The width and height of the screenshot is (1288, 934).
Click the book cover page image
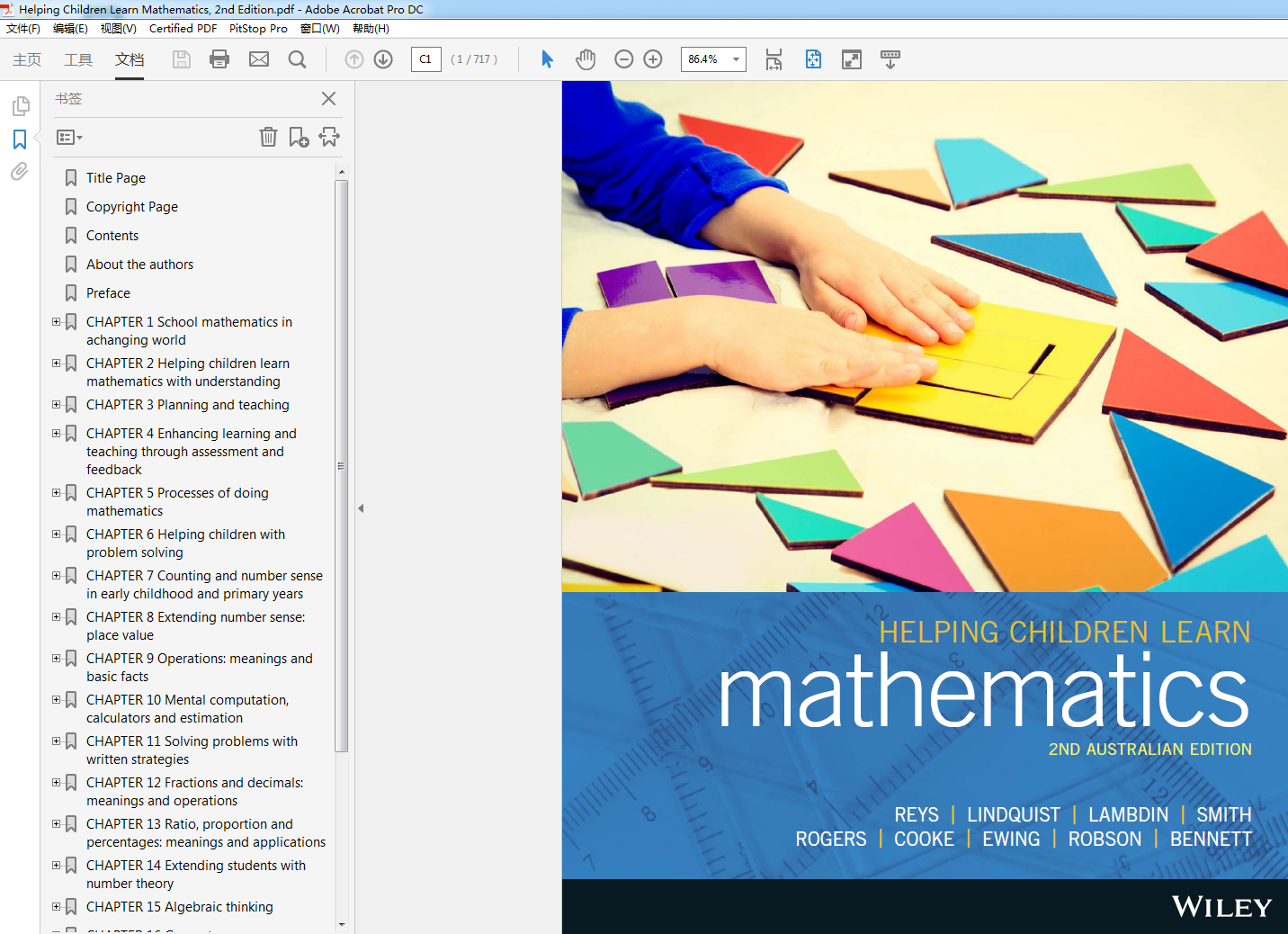point(925,507)
